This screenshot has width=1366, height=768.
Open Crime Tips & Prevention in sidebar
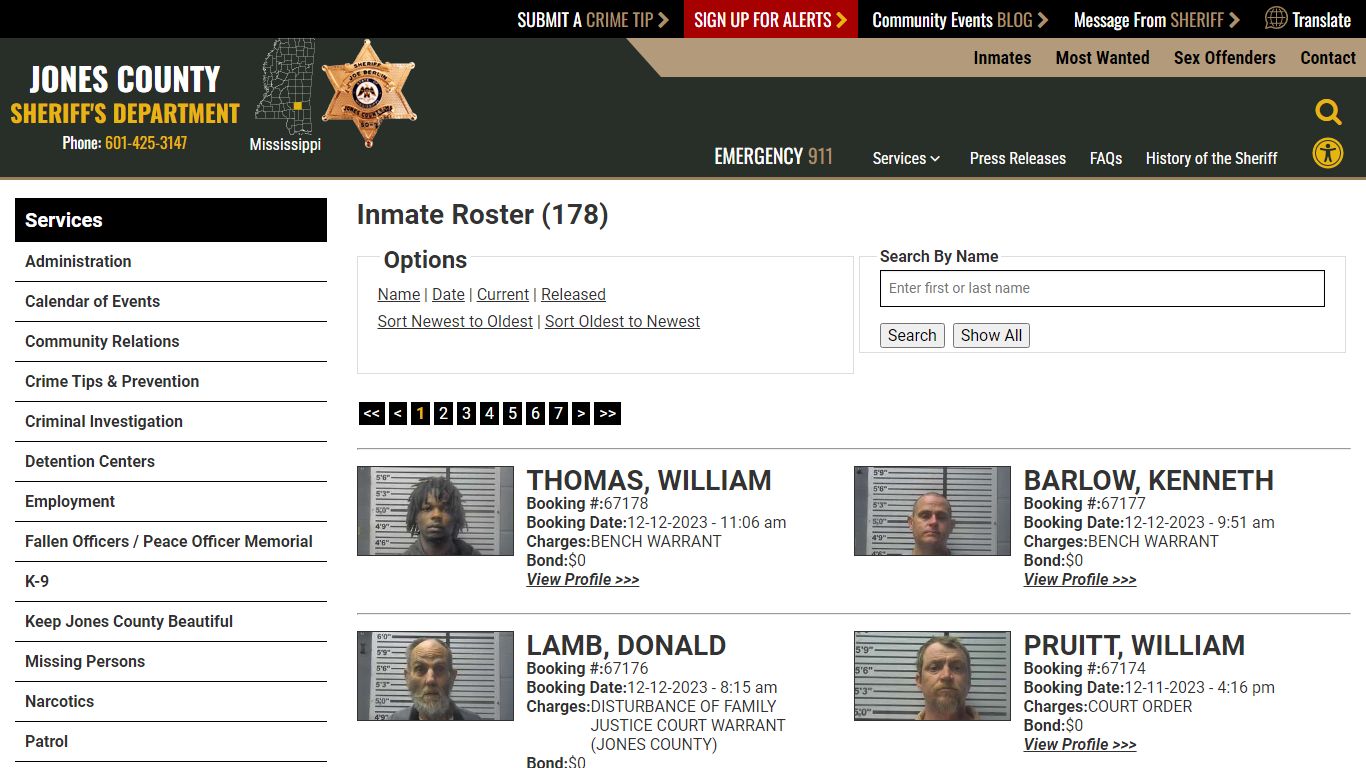pyautogui.click(x=171, y=382)
